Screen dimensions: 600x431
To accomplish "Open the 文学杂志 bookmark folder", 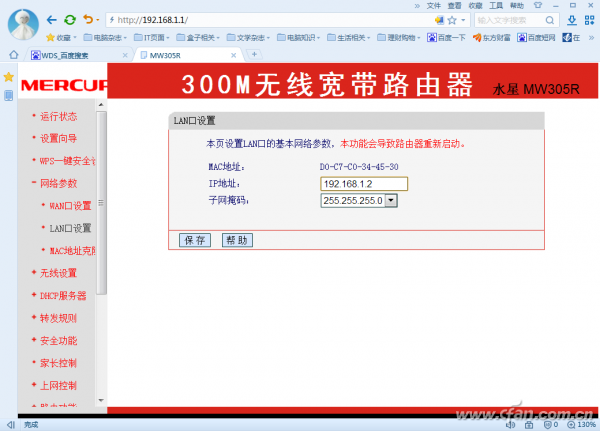I will pos(248,38).
